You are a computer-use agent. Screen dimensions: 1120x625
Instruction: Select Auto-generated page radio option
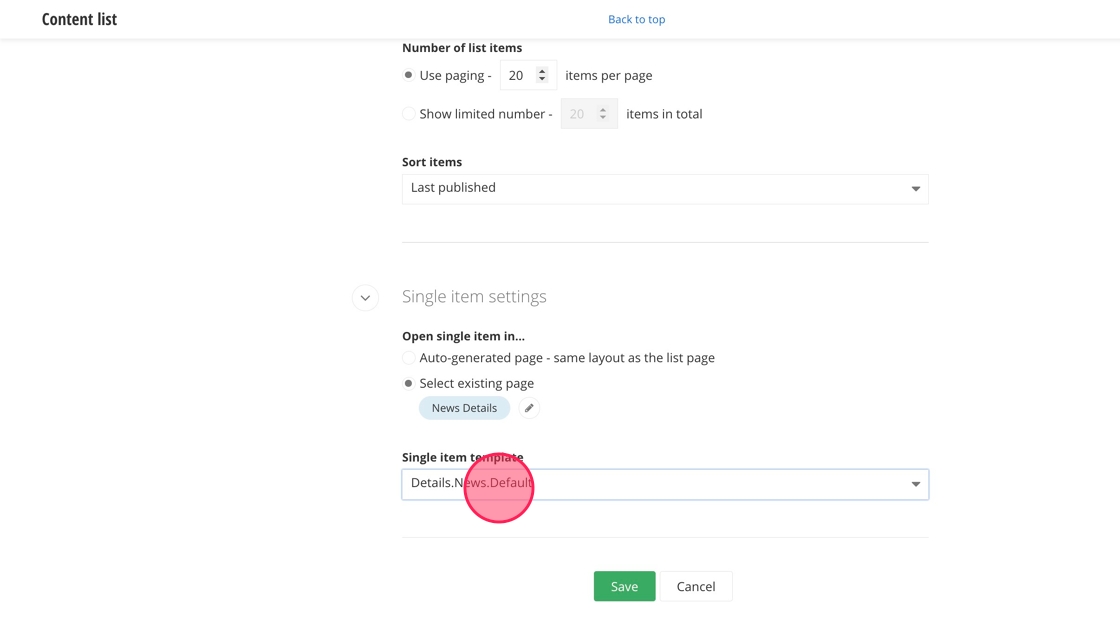click(x=409, y=358)
